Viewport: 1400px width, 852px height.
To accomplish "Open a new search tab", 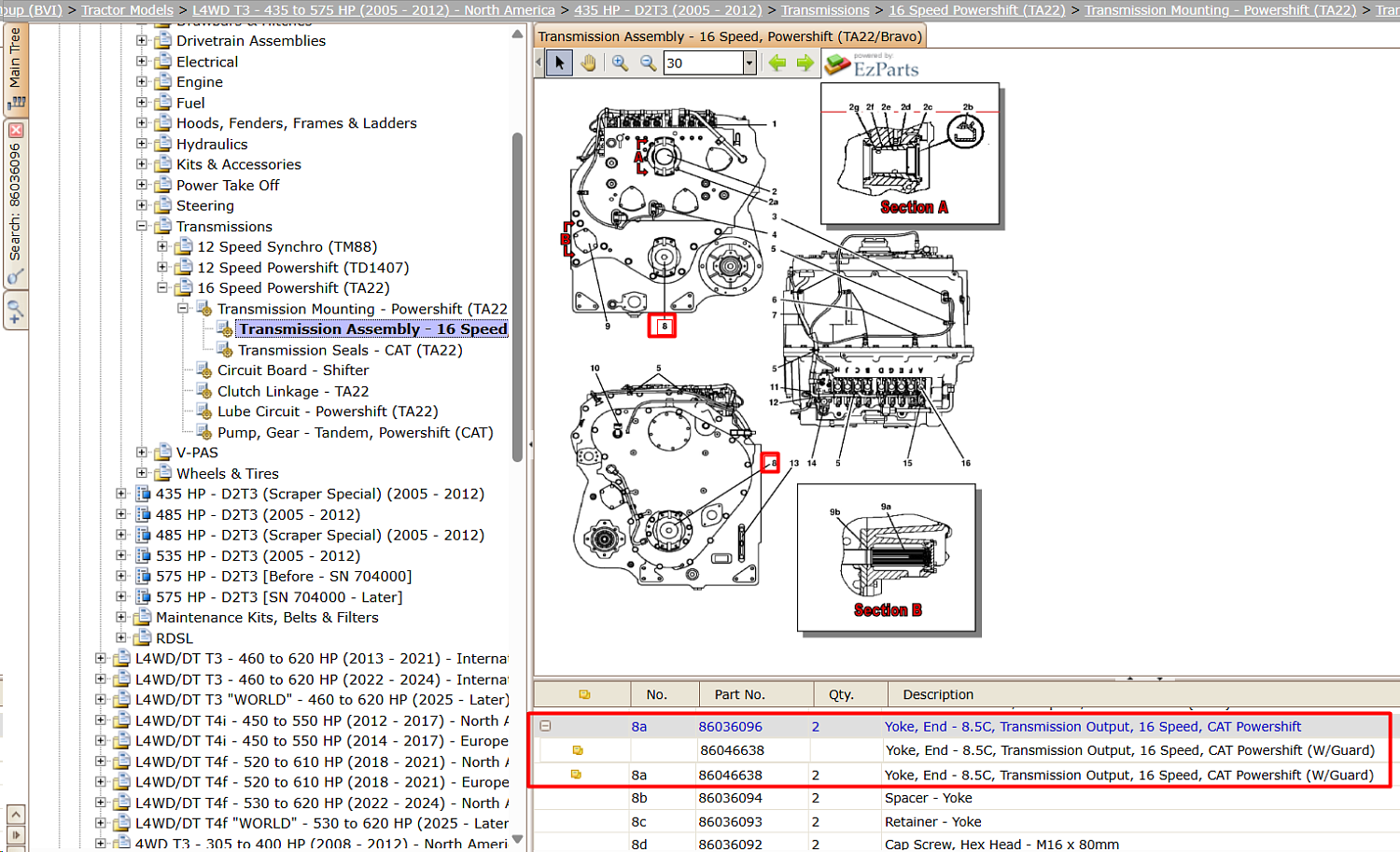I will 15,310.
